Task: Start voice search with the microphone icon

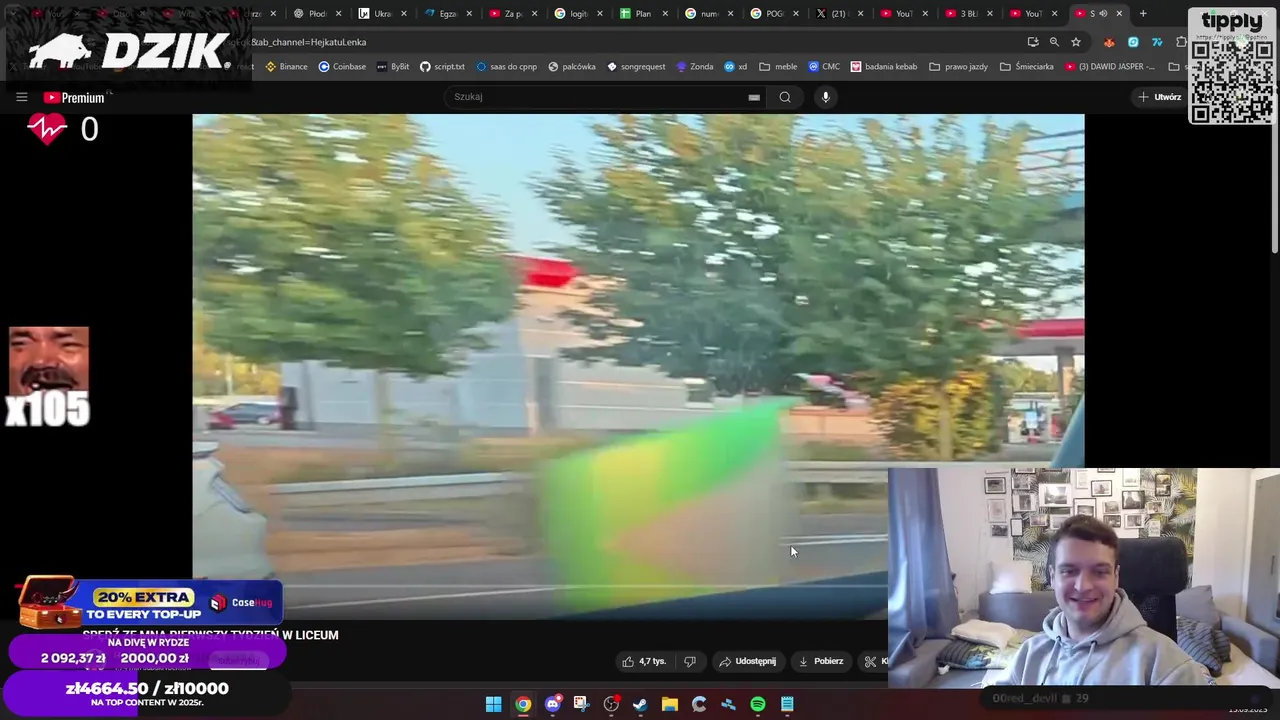Action: 825,97
